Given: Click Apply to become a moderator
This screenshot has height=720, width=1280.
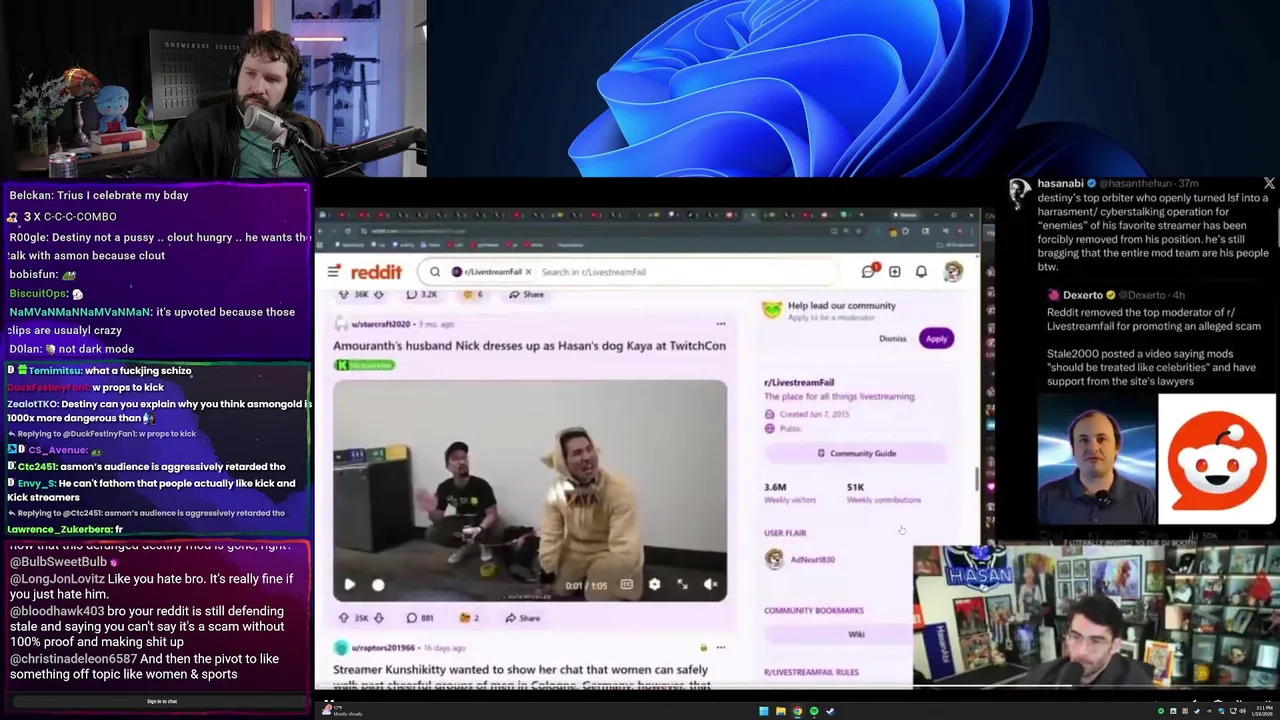Looking at the screenshot, I should (936, 339).
